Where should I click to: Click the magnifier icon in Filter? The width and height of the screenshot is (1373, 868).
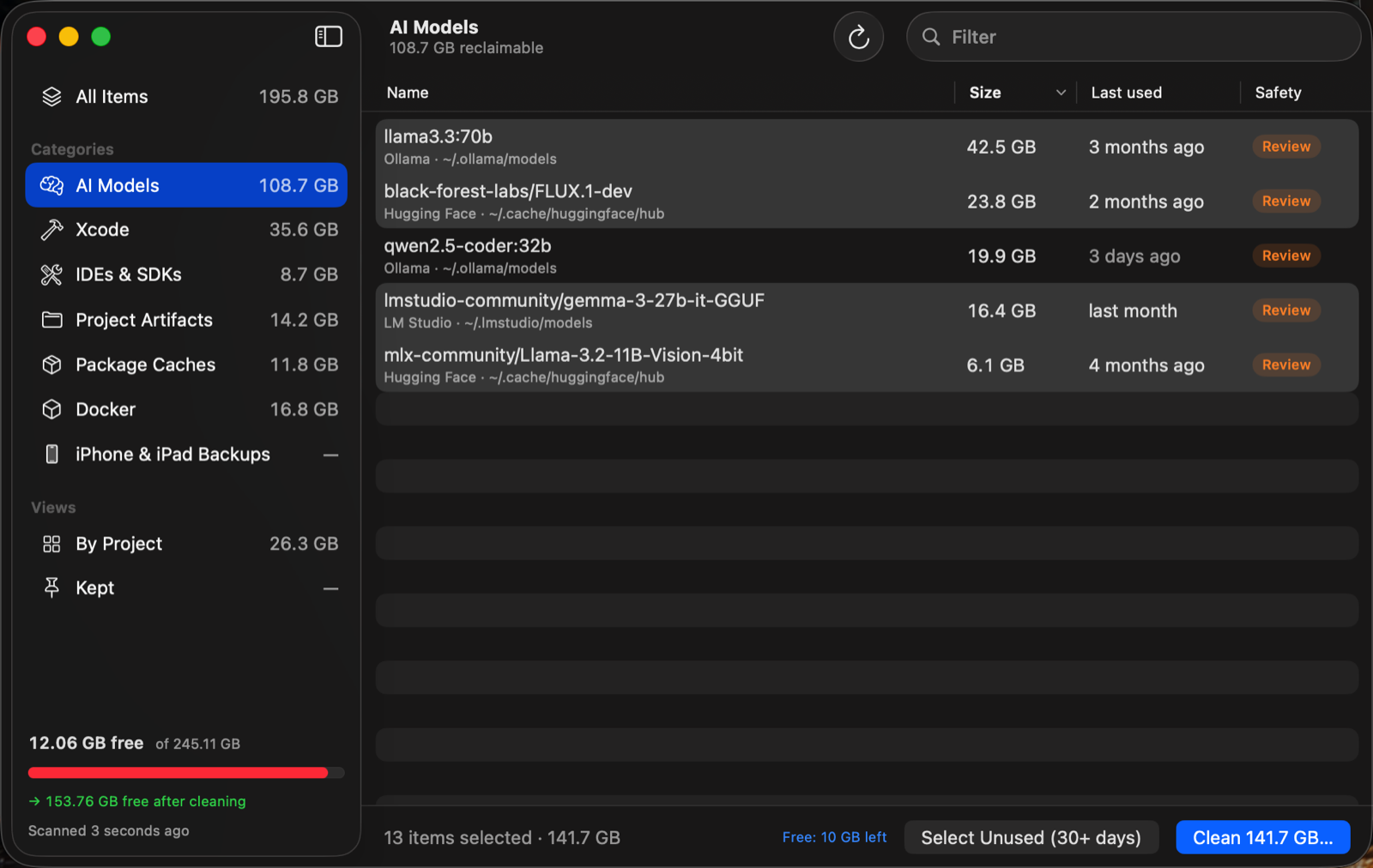tap(931, 37)
